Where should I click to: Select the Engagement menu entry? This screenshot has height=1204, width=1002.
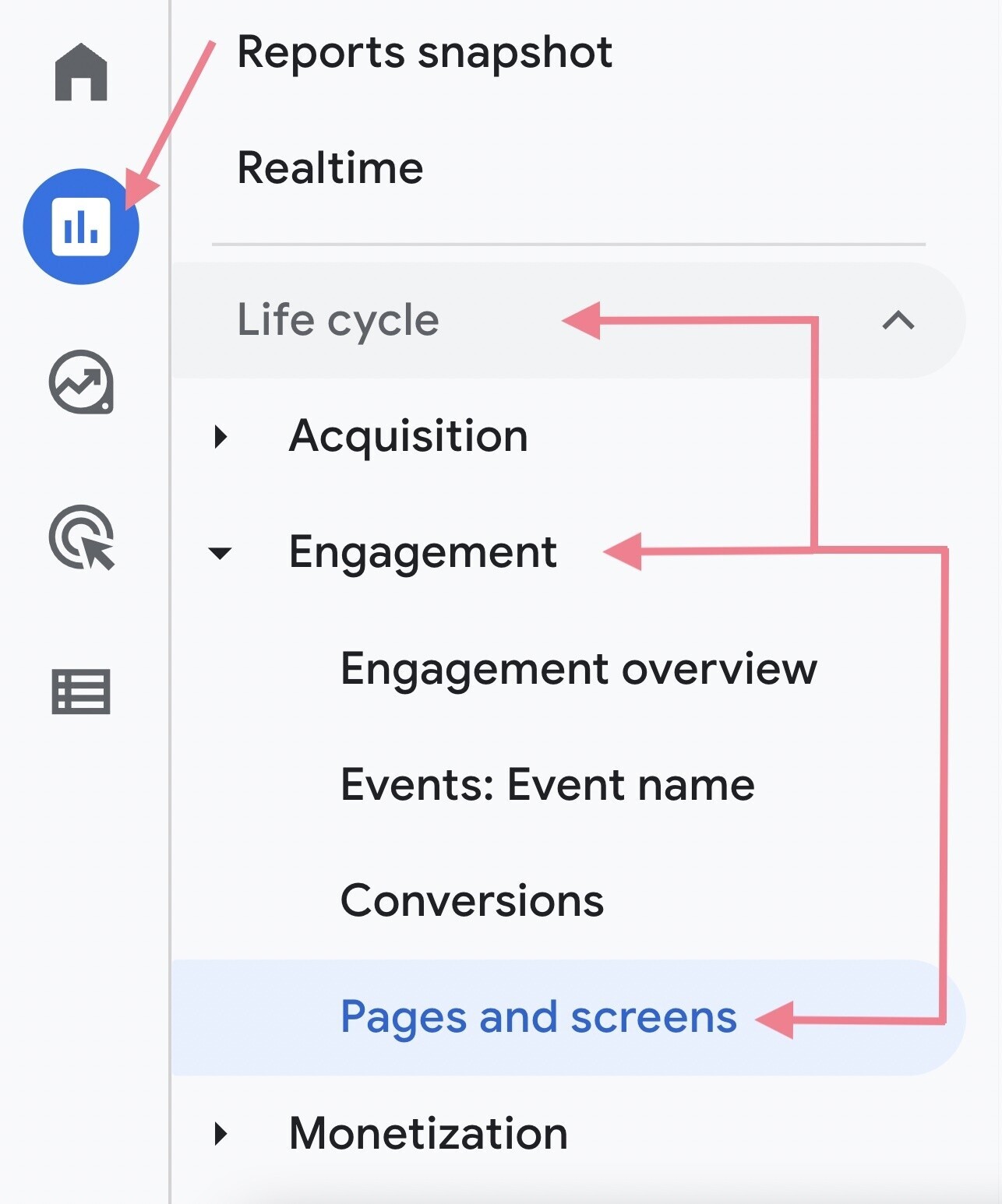click(422, 553)
